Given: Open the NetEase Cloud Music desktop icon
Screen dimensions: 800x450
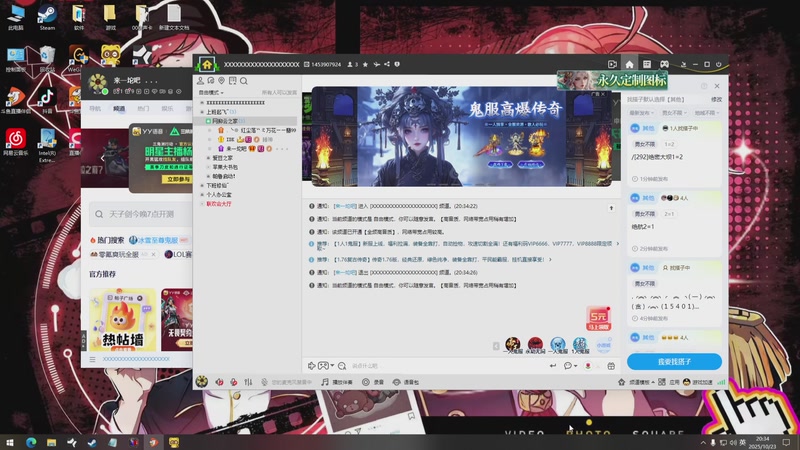Looking at the screenshot, I should (16, 142).
